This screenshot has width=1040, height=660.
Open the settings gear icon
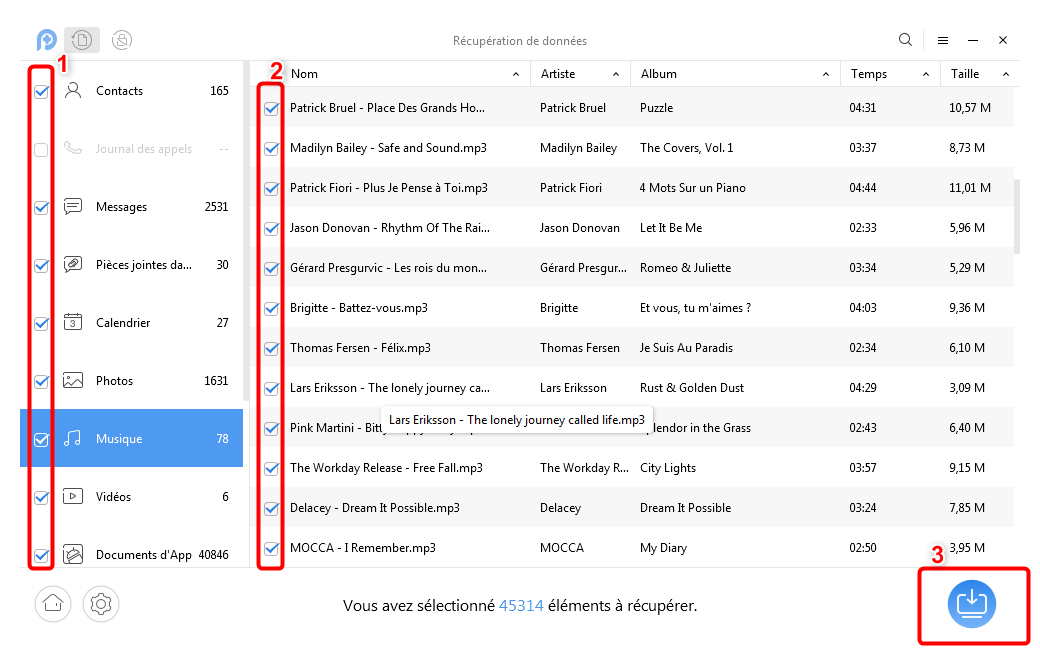[x=101, y=603]
